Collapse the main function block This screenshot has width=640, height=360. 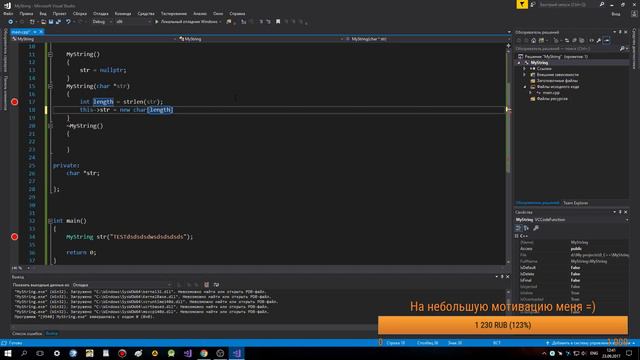(50, 221)
